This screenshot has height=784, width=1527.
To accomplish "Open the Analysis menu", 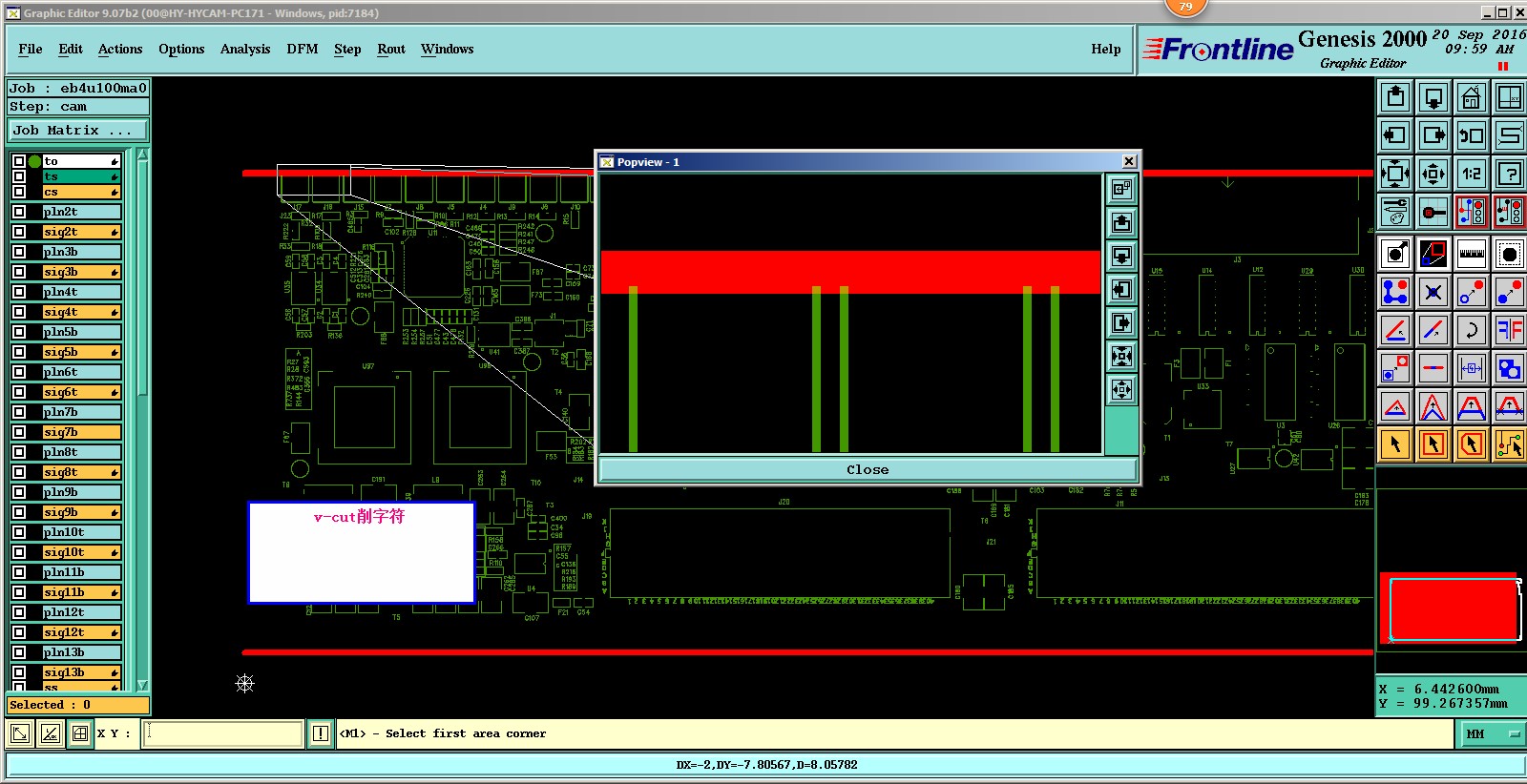I will [x=244, y=50].
